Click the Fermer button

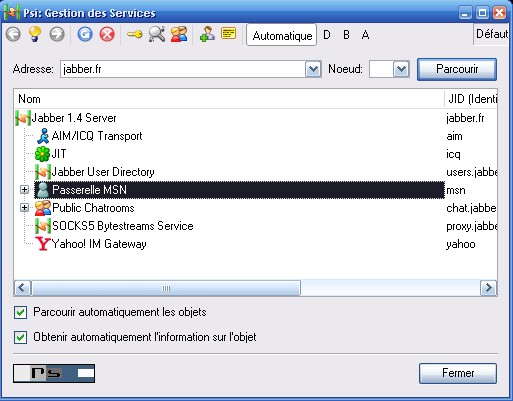pyautogui.click(x=458, y=373)
